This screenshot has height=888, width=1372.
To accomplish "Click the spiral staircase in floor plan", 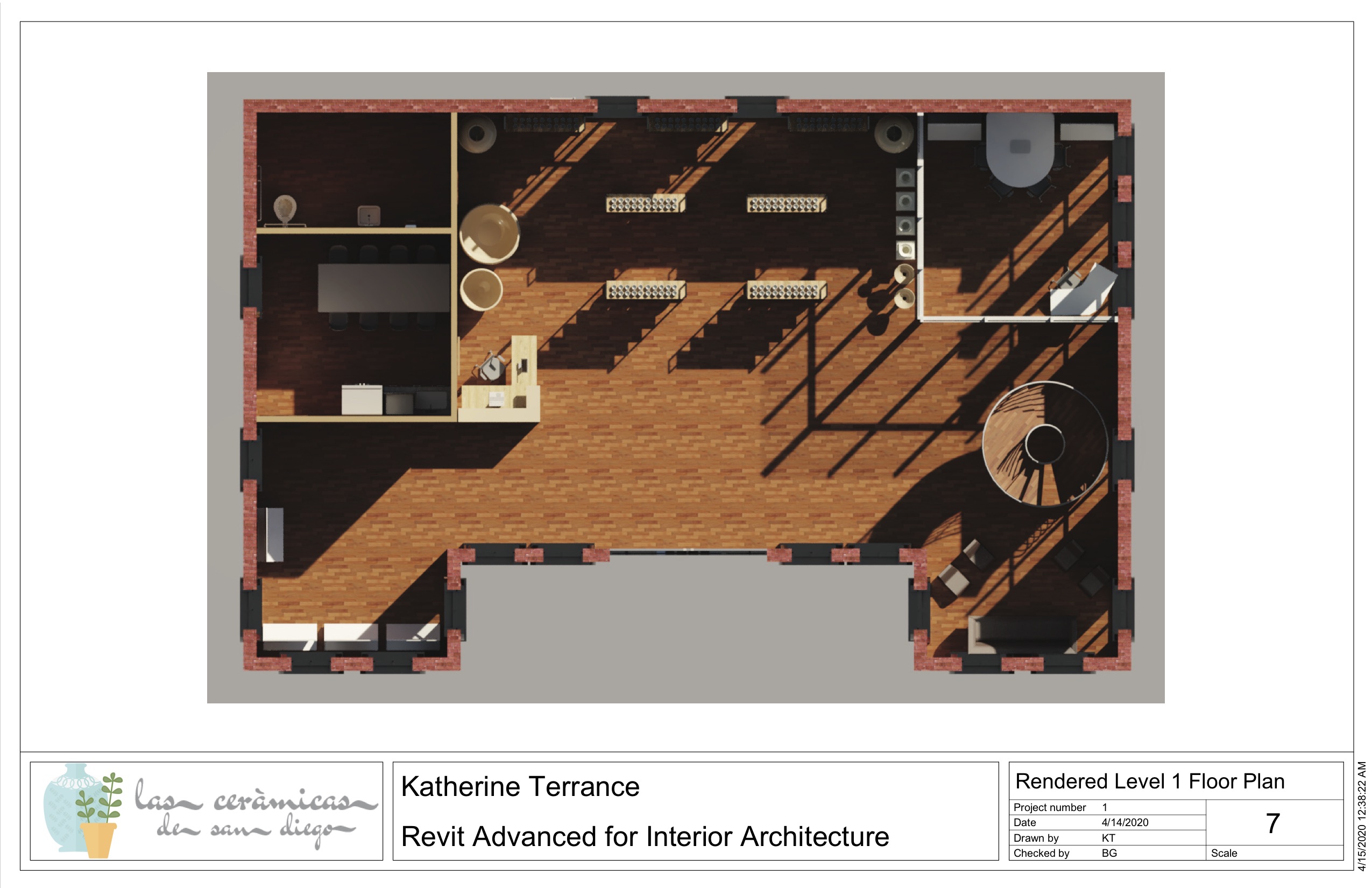I will coord(1044,444).
